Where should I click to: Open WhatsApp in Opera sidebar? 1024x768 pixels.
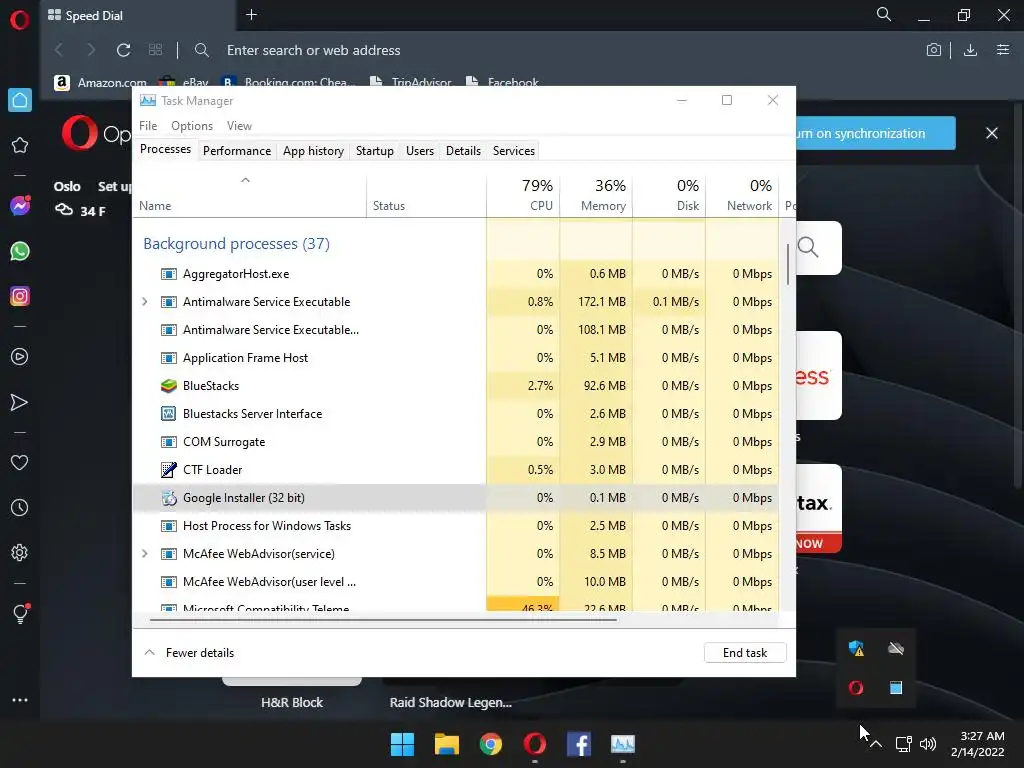[x=20, y=251]
